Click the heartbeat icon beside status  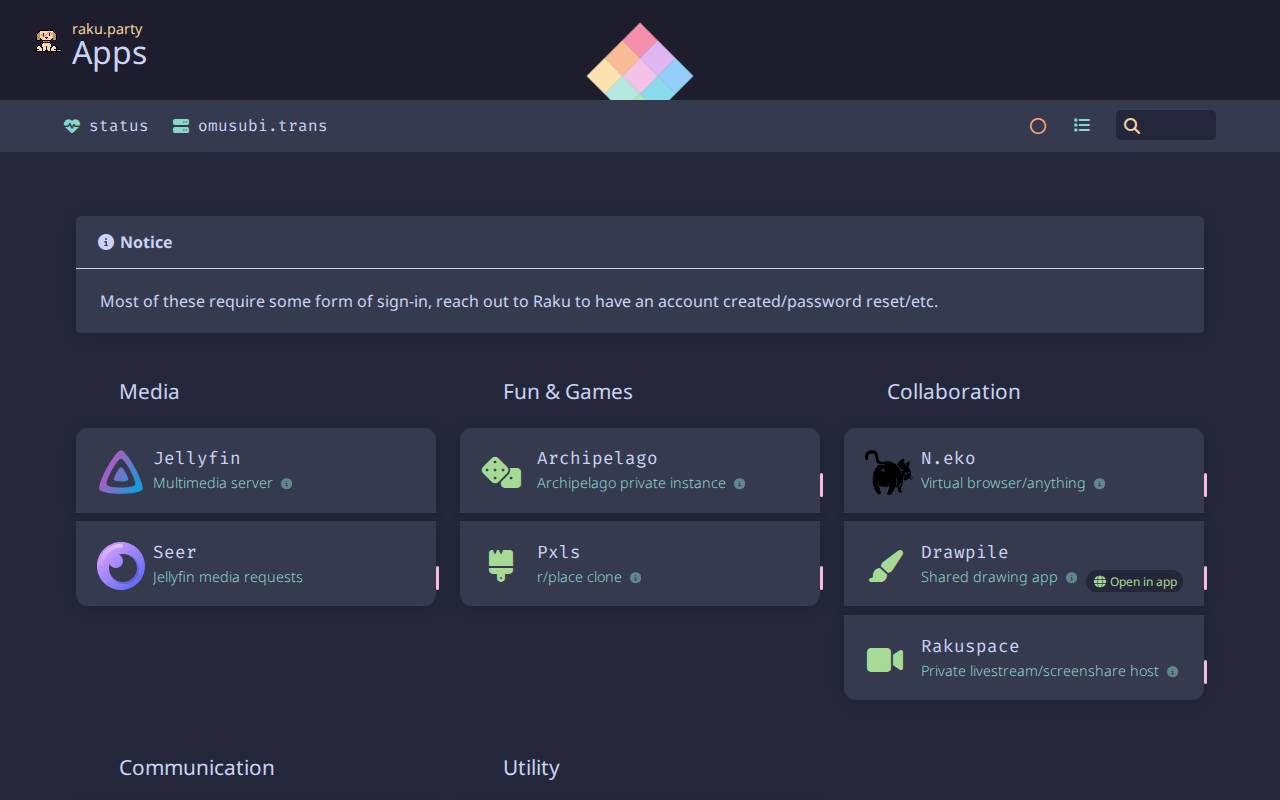(x=72, y=126)
